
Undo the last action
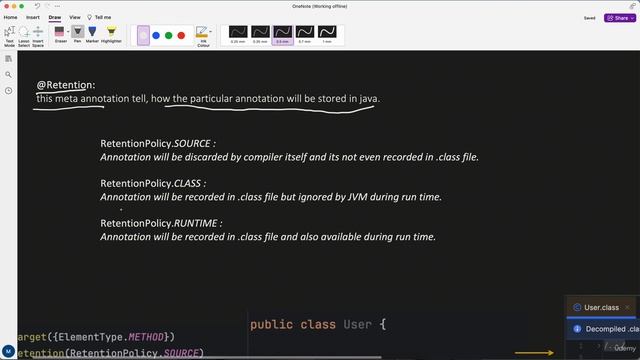37,6
